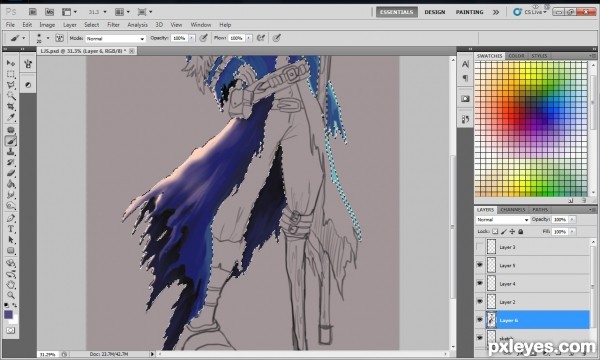Enable airbrush mode in options bar
The width and height of the screenshot is (600, 360).
pyautogui.click(x=261, y=38)
